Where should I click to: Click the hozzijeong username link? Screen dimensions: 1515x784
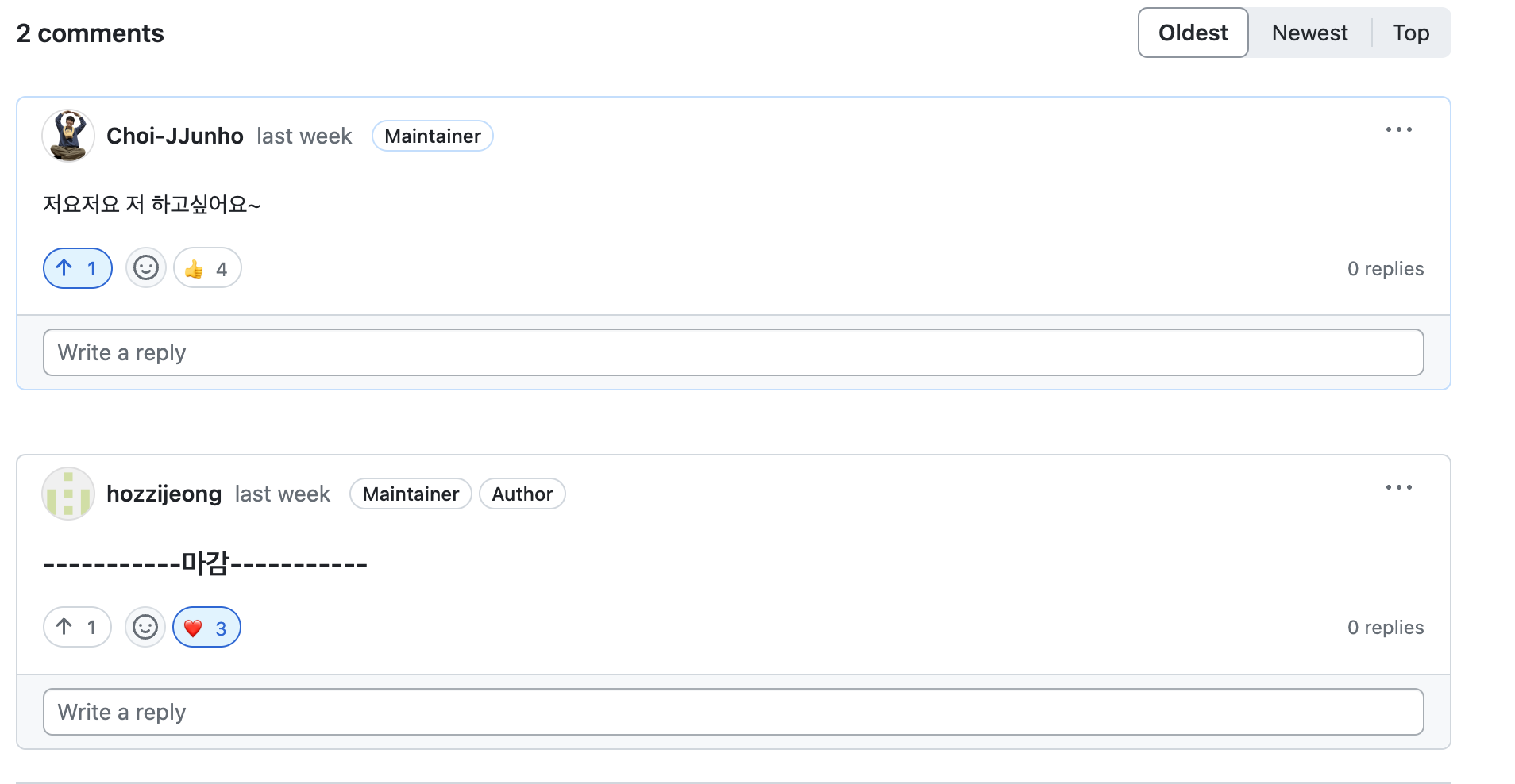click(164, 494)
